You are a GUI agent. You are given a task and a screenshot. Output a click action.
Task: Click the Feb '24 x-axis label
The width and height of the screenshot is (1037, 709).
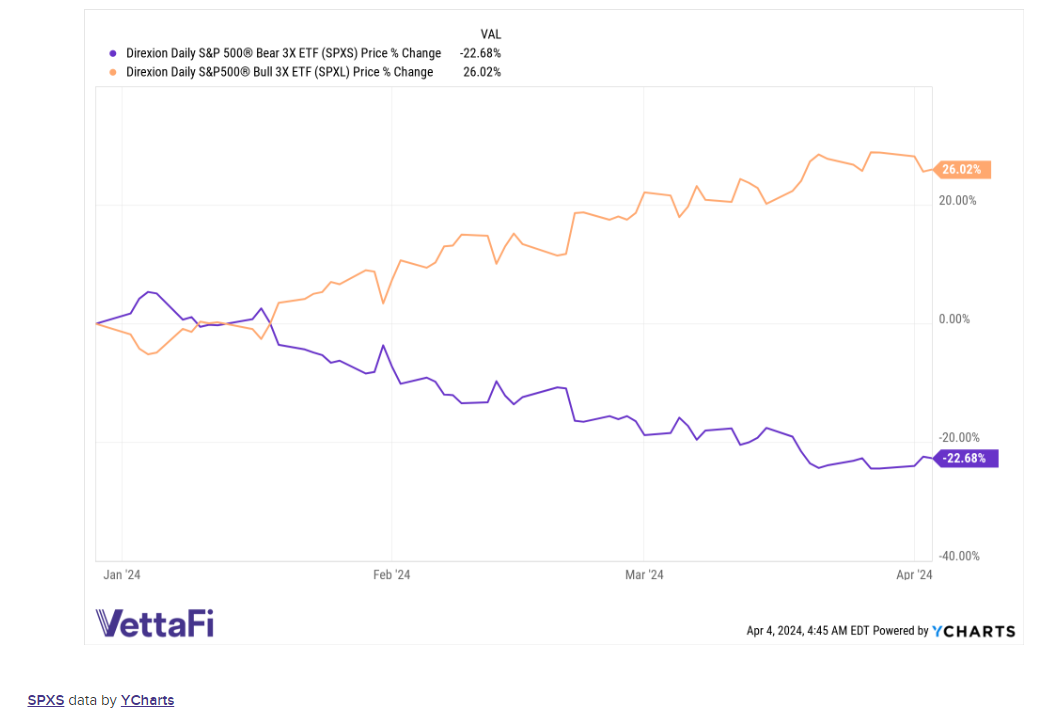click(391, 575)
